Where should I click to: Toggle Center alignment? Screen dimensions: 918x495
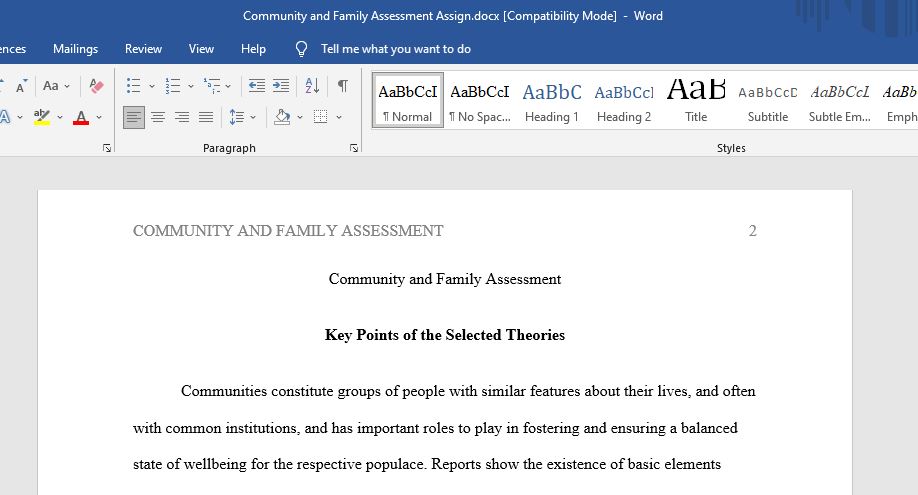[157, 117]
